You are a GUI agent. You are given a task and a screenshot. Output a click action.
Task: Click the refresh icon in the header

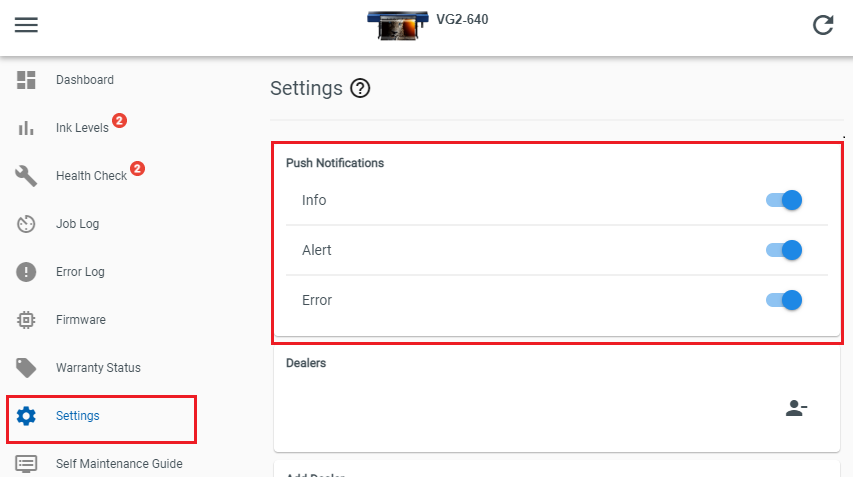coord(823,25)
